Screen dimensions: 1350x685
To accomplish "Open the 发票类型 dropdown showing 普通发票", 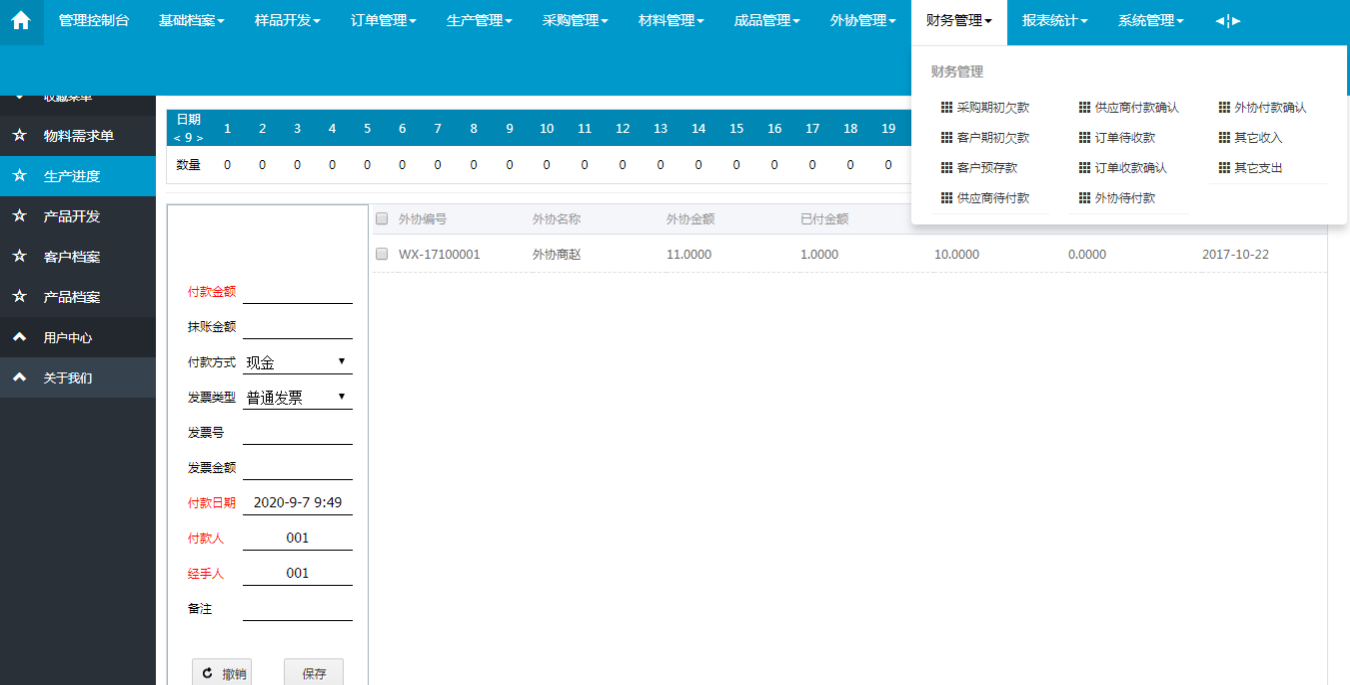I will point(297,397).
